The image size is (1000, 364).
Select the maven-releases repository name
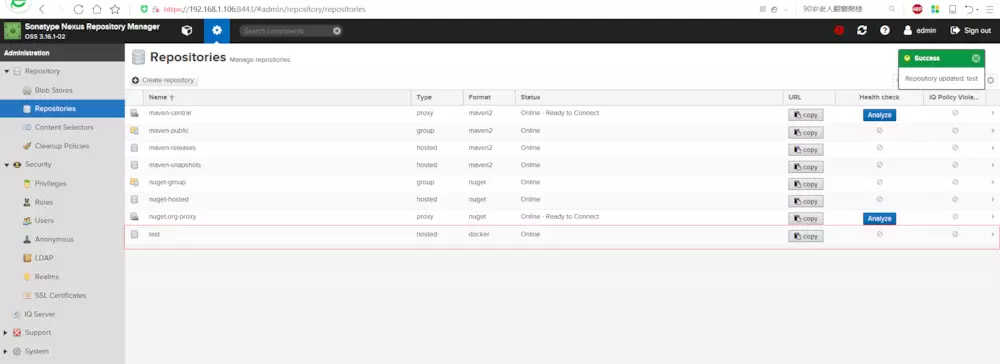point(171,148)
